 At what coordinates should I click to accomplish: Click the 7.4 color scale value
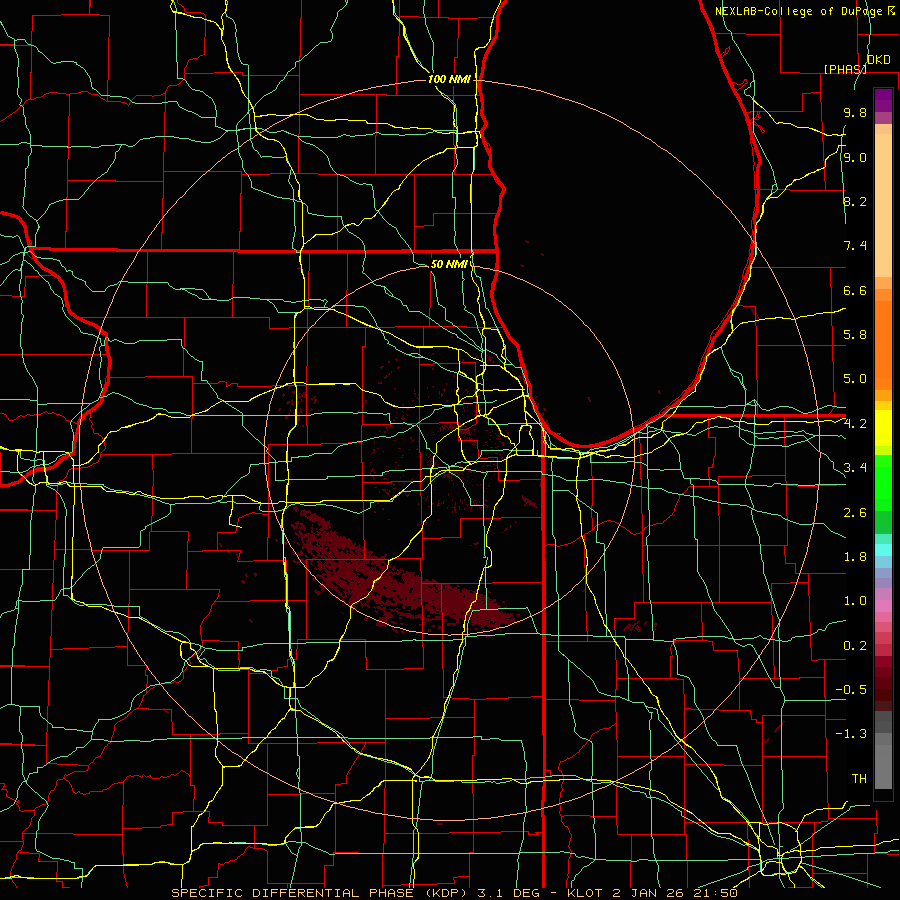coord(855,246)
